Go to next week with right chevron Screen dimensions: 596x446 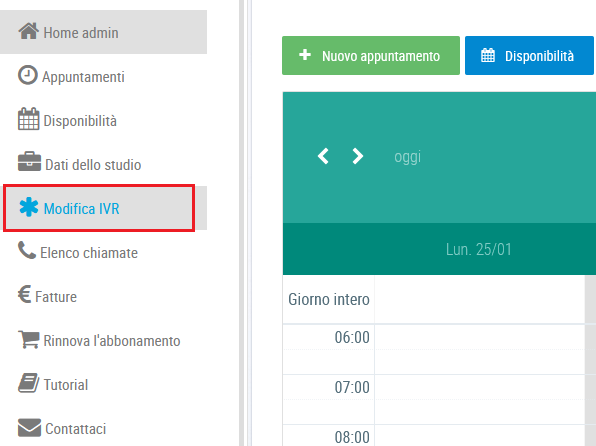[357, 156]
